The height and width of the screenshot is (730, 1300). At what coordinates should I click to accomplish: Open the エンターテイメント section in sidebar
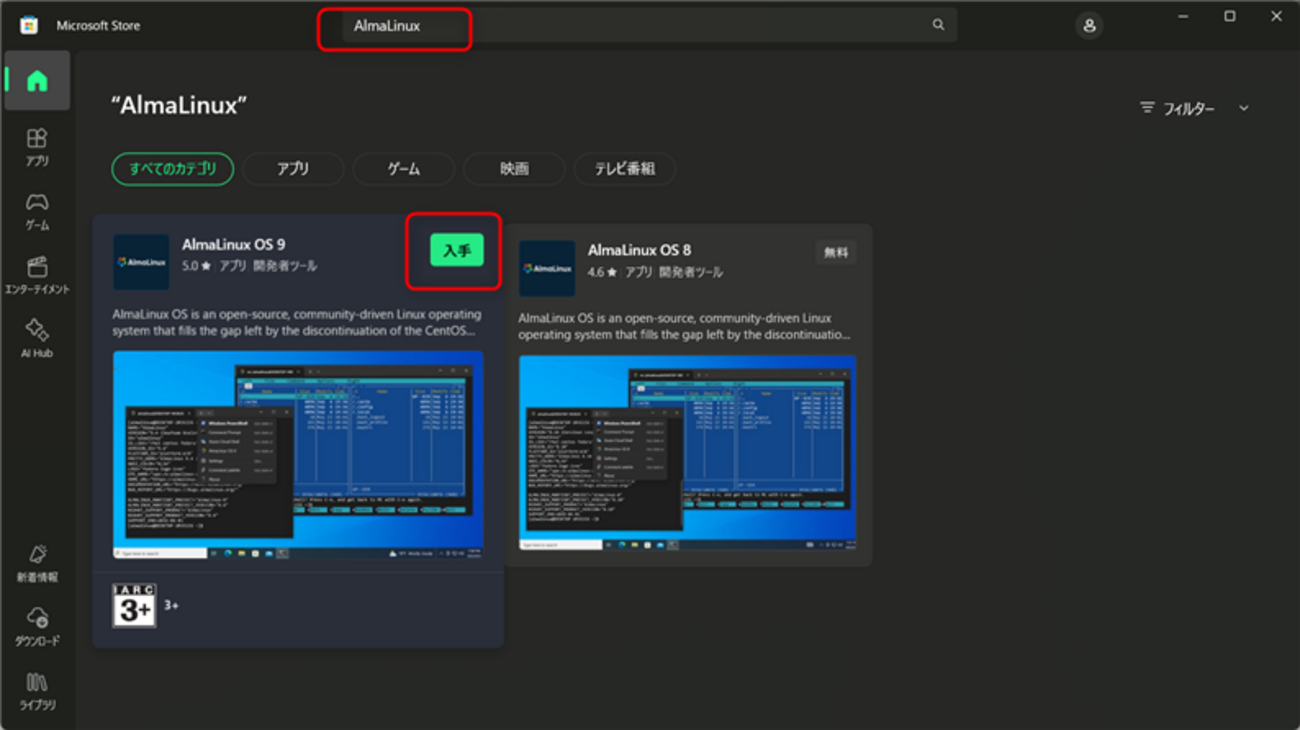click(x=37, y=275)
